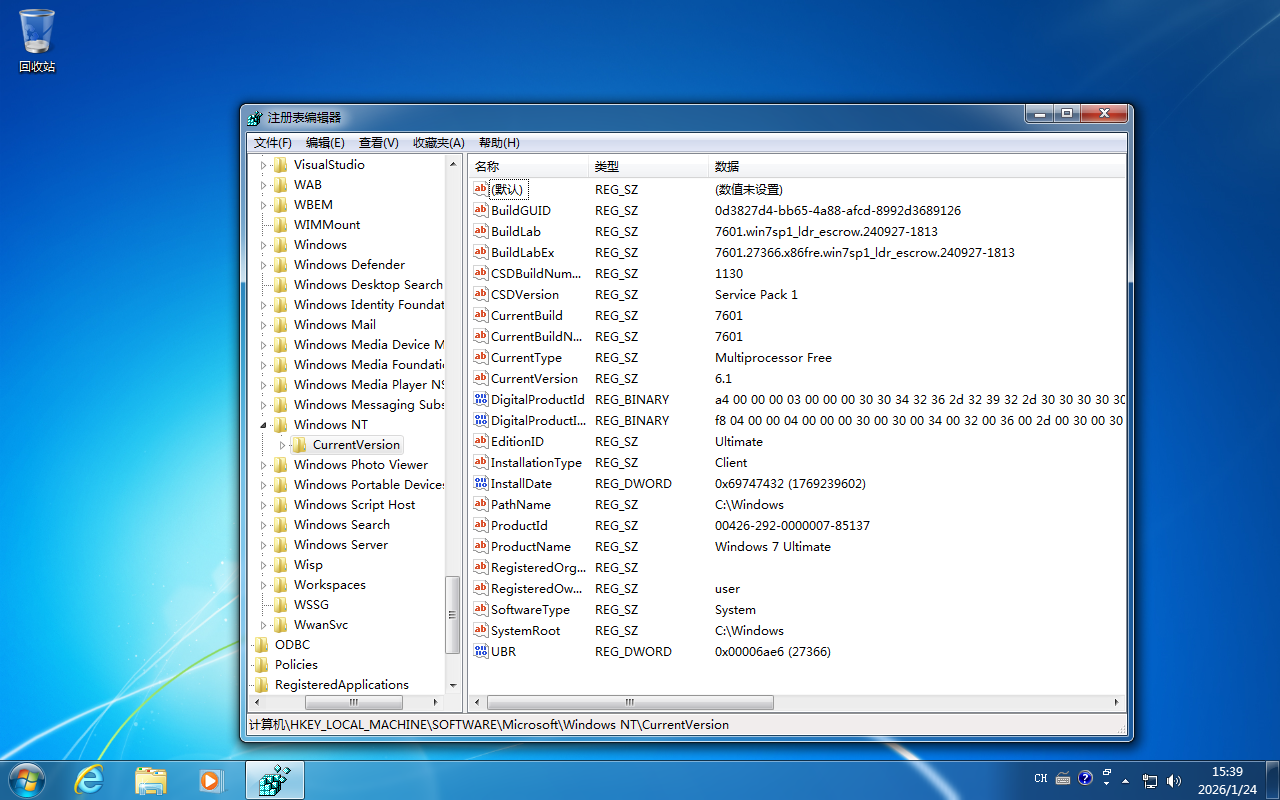Open the CH language indicator in the tray

coord(1040,777)
